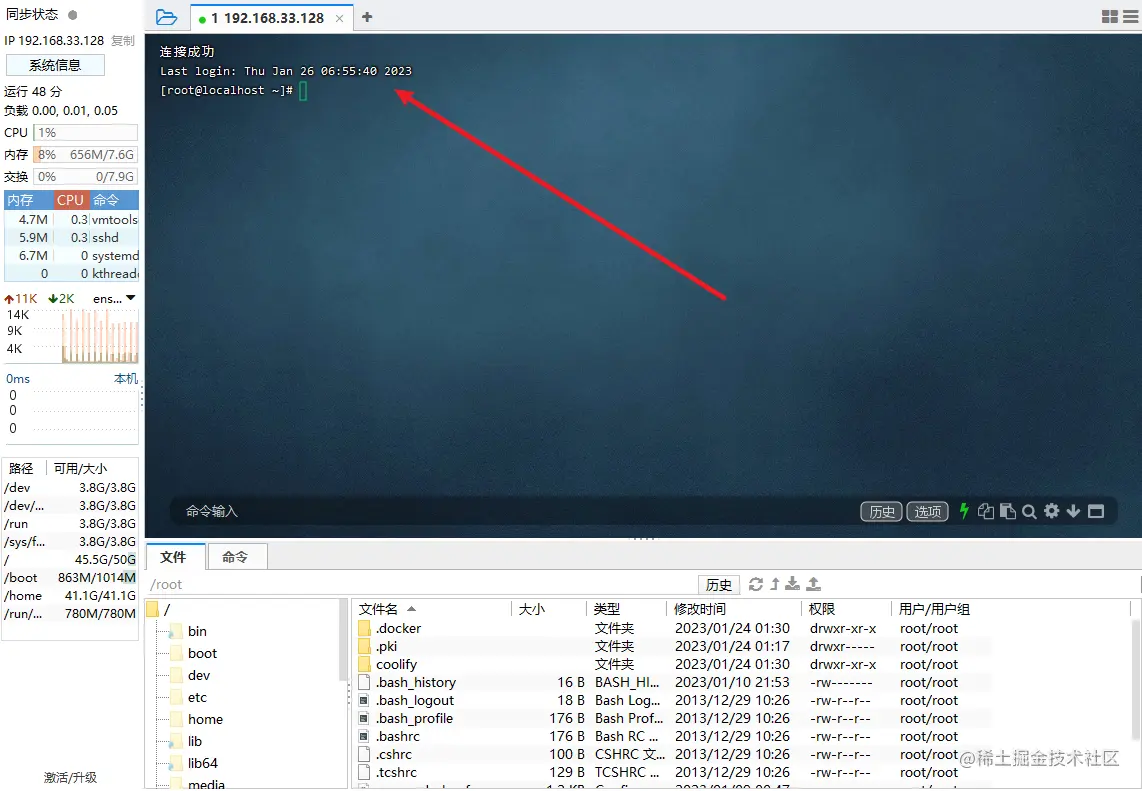Open the .docker folder
This screenshot has height=791, width=1142.
(x=398, y=628)
